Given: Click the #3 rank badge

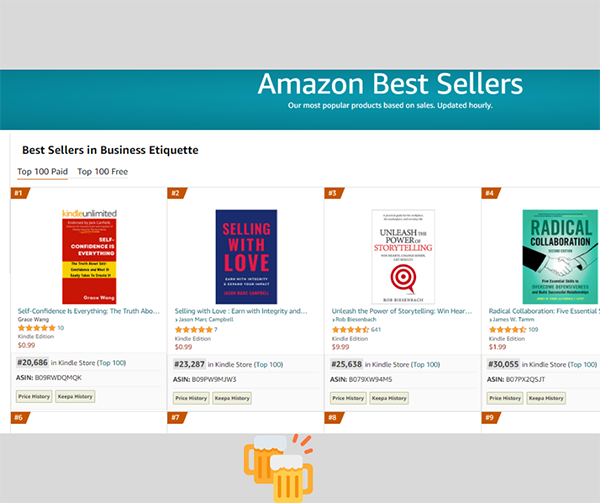Looking at the screenshot, I should [x=333, y=193].
